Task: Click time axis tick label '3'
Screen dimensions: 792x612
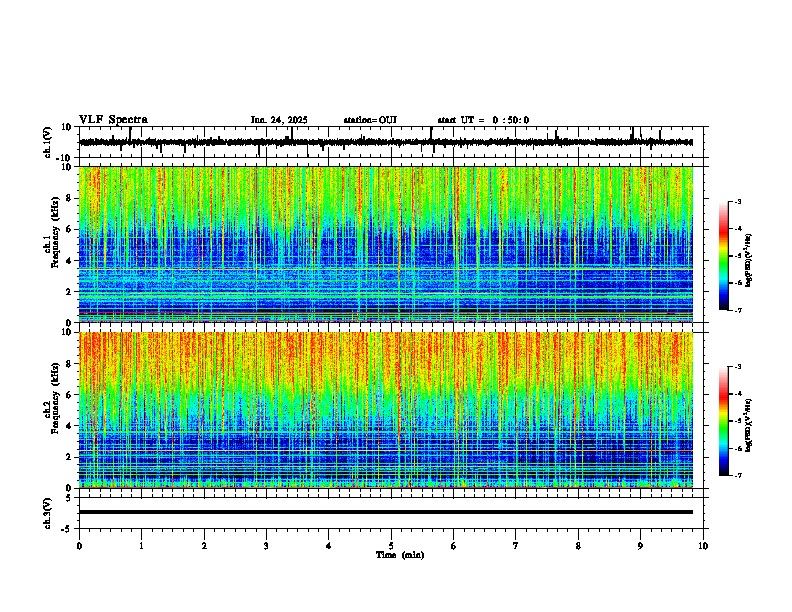Action: tap(266, 546)
